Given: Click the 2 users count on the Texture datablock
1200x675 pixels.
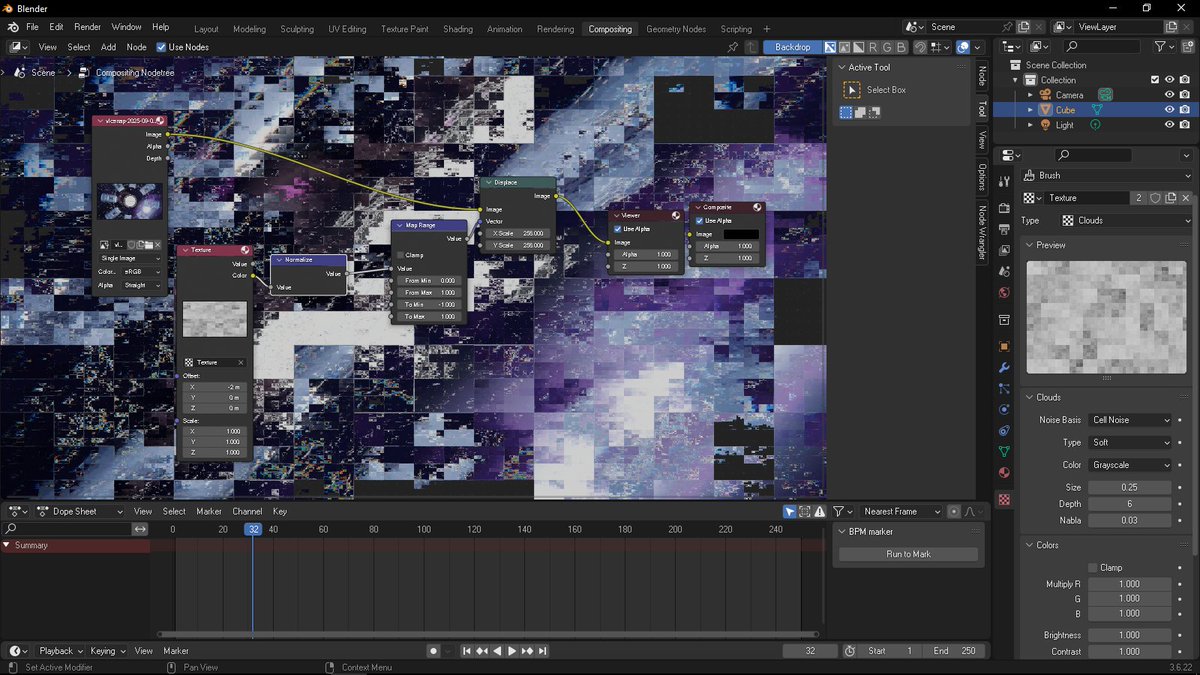Looking at the screenshot, I should pyautogui.click(x=1139, y=197).
